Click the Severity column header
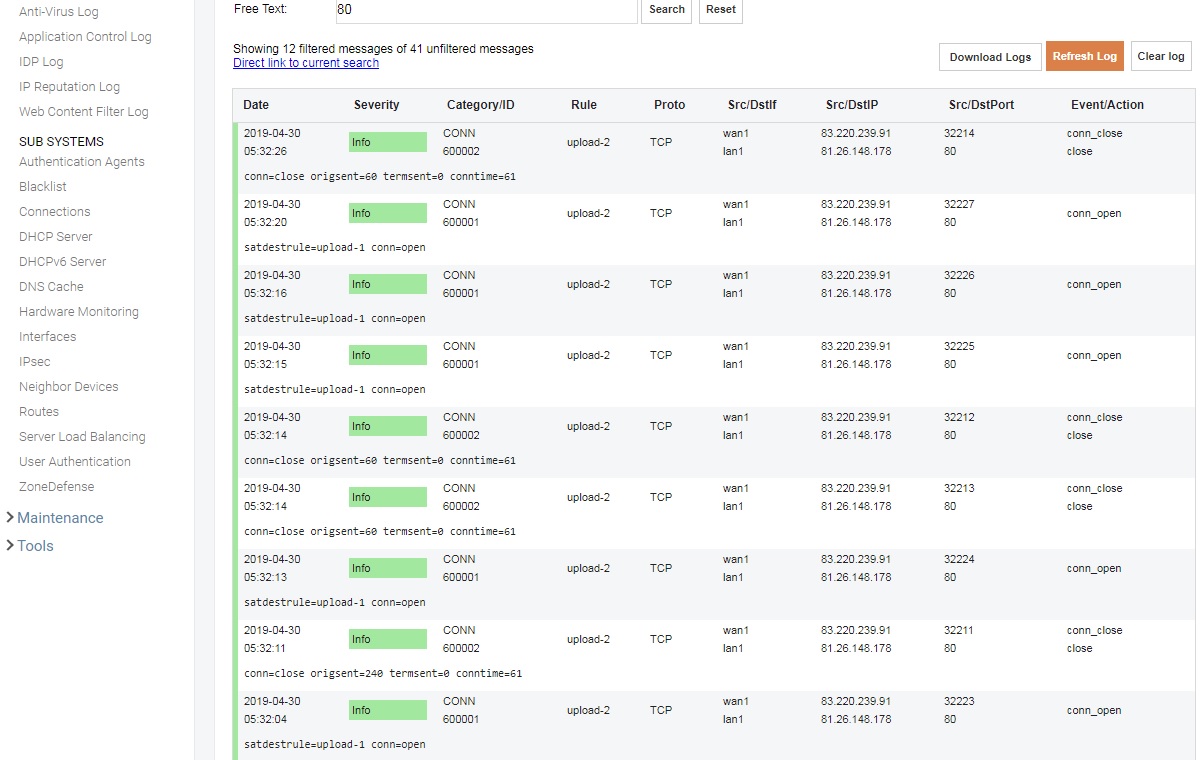The height and width of the screenshot is (760, 1200). [x=376, y=105]
